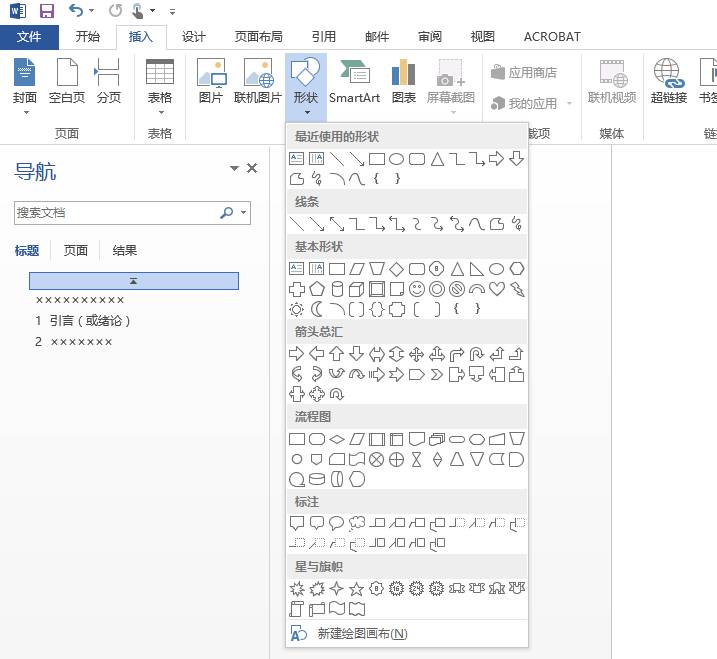Image resolution: width=717 pixels, height=659 pixels.
Task: Select the lightning bolt shape
Action: (x=517, y=289)
